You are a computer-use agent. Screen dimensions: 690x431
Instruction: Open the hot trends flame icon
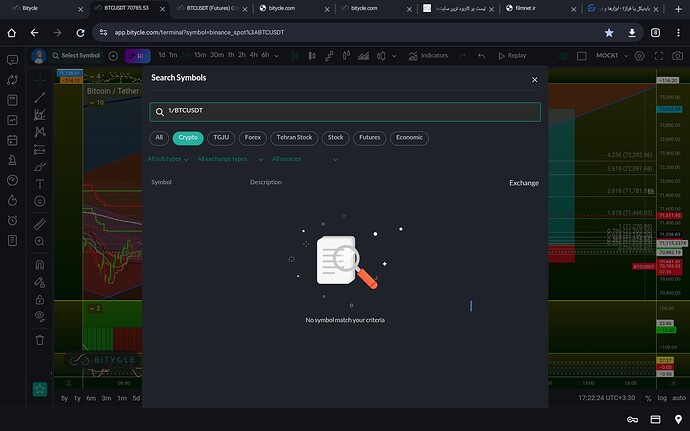[x=12, y=200]
